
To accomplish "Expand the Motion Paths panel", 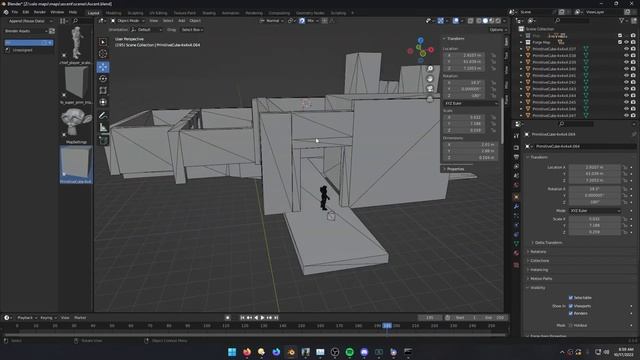I will click(540, 279).
